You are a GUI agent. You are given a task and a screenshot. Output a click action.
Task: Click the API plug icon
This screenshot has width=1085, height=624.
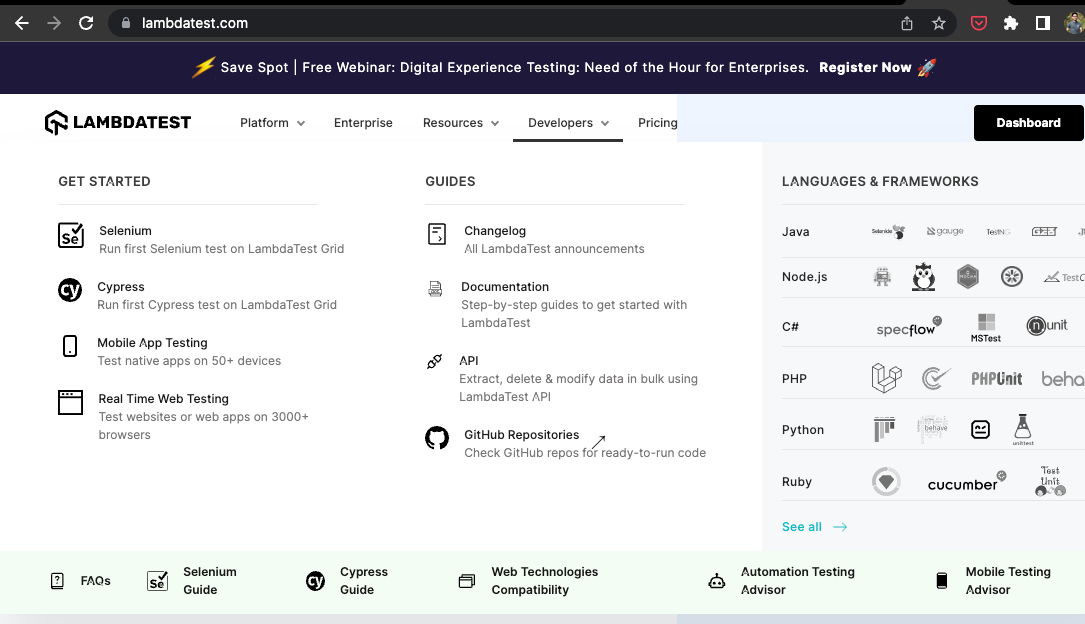coord(435,362)
